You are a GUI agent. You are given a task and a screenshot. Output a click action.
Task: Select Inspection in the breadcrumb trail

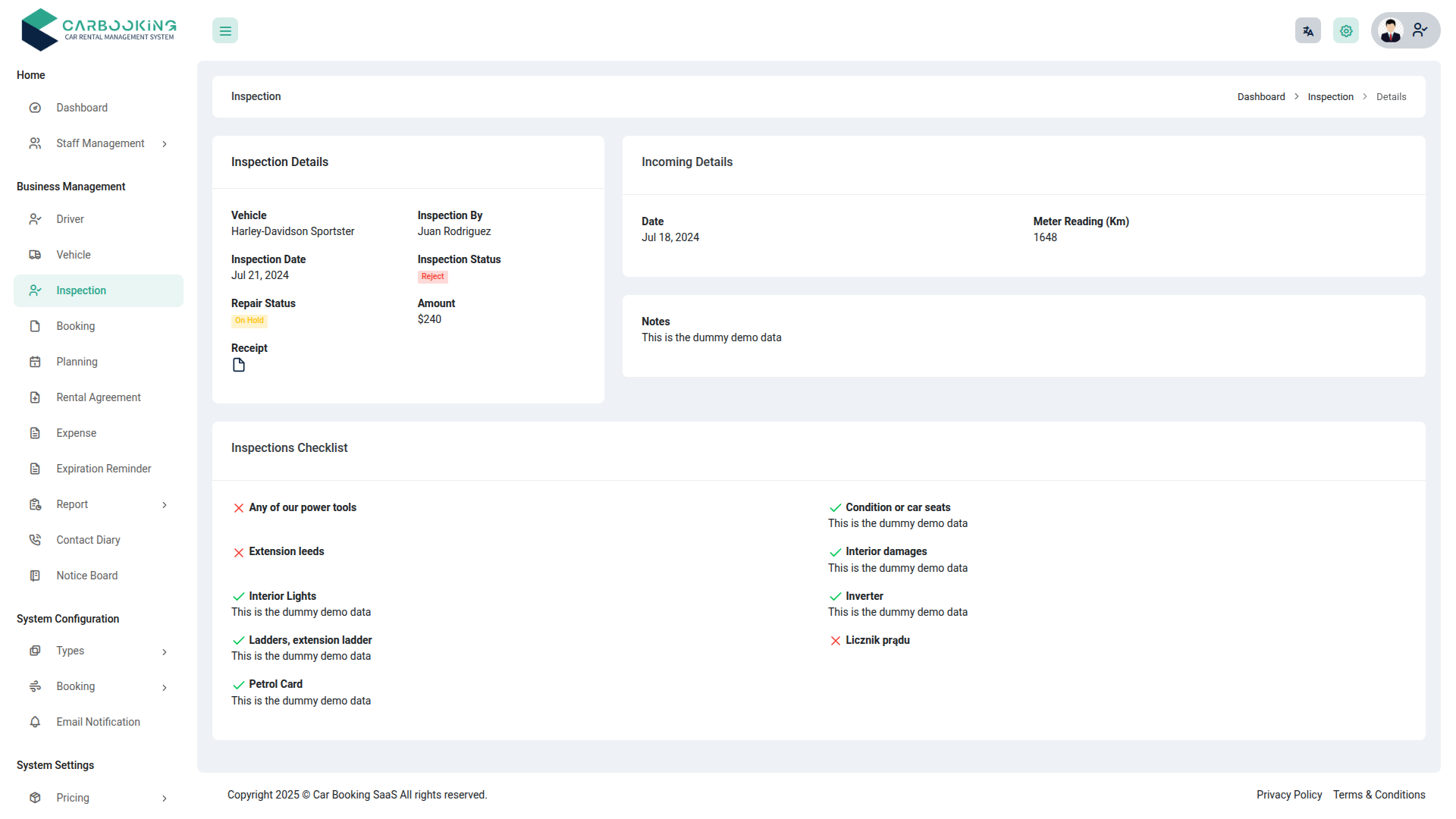[x=1330, y=96]
